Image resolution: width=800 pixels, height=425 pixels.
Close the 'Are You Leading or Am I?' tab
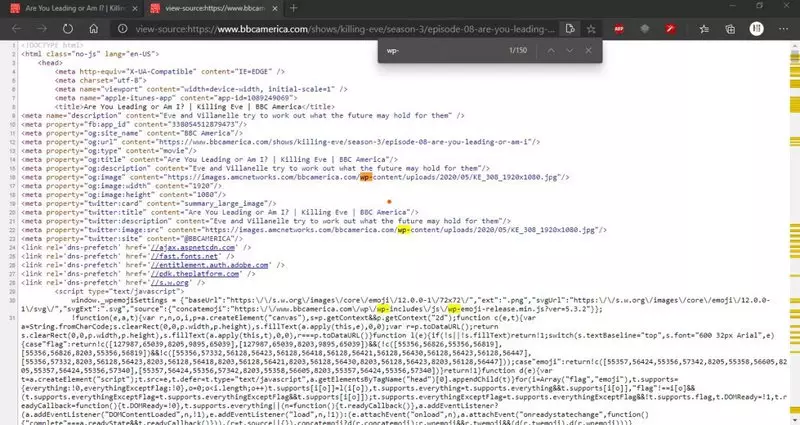[x=135, y=8]
